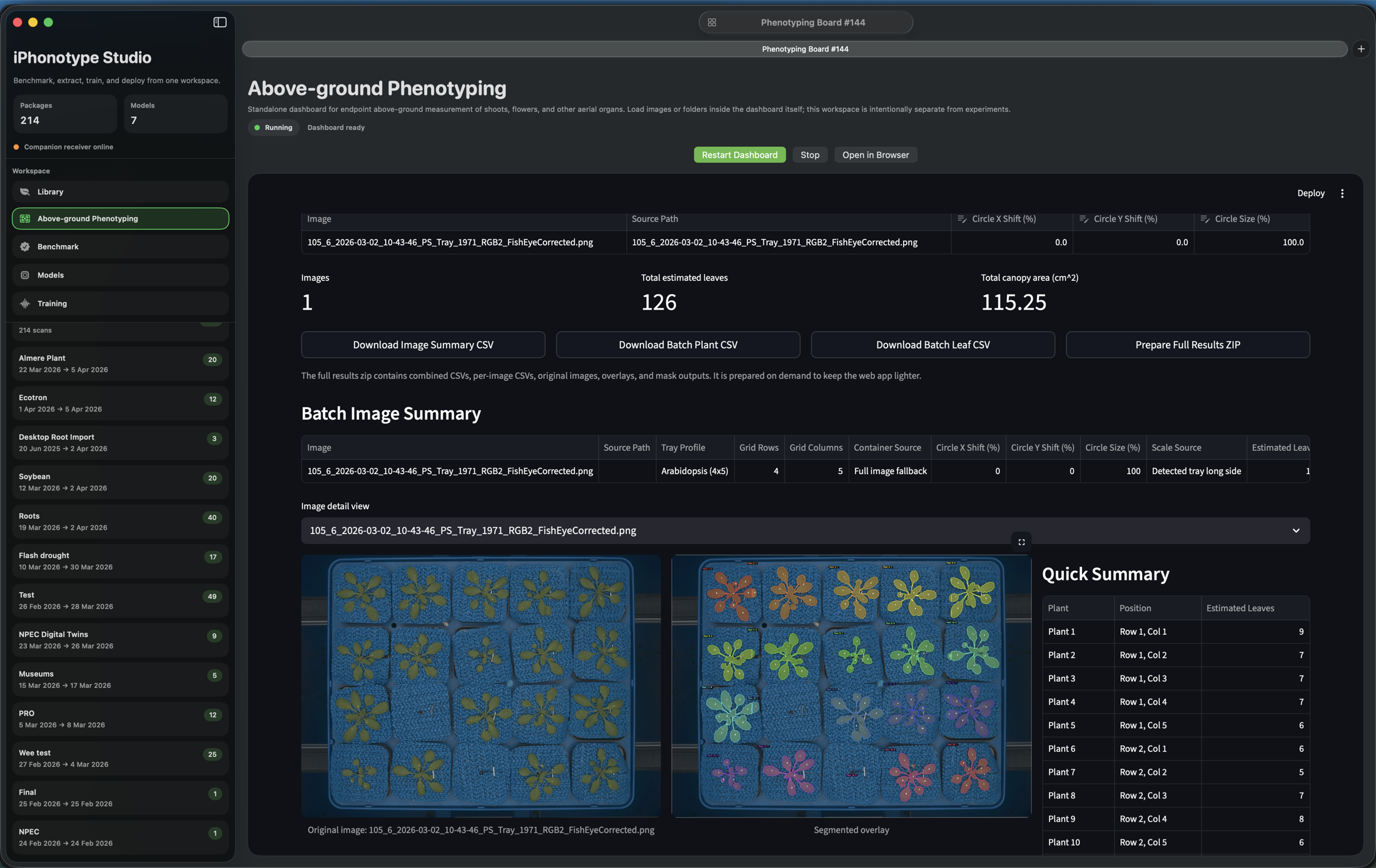Viewport: 1376px width, 868px height.
Task: Select Benchmark in the Workspace menu
Action: (58, 246)
